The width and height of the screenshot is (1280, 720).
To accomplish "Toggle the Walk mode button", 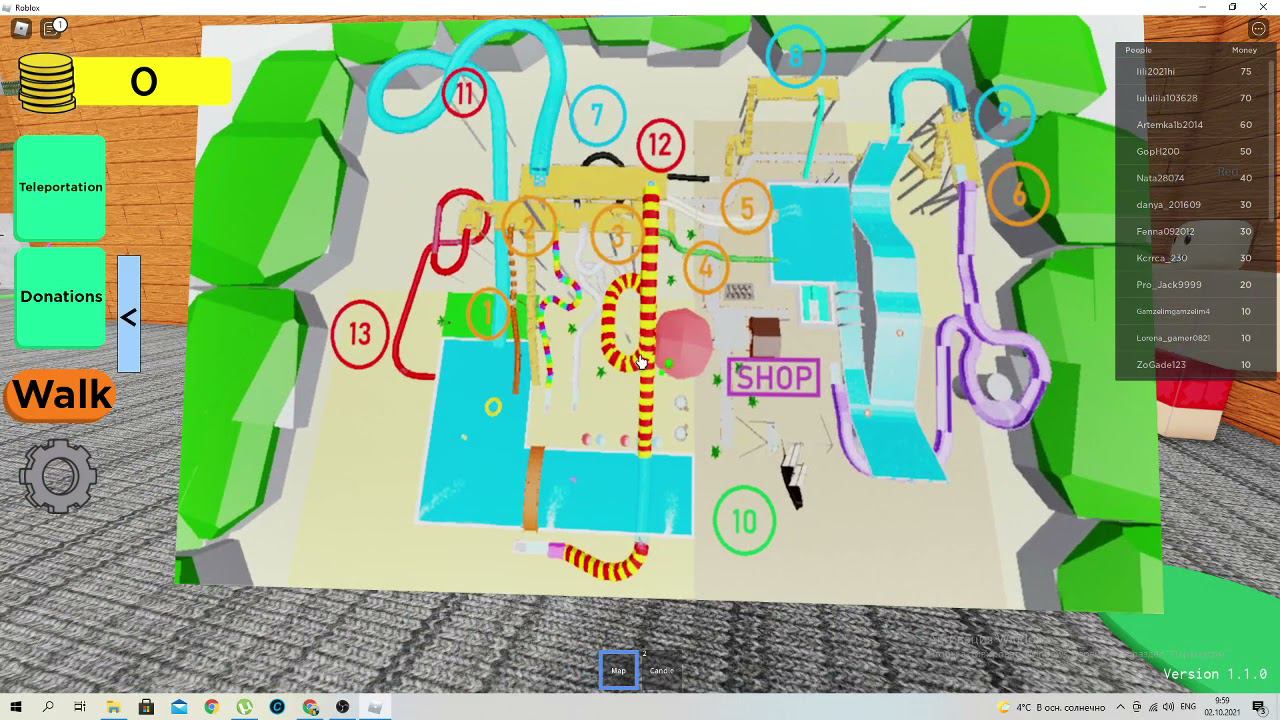I will [61, 395].
